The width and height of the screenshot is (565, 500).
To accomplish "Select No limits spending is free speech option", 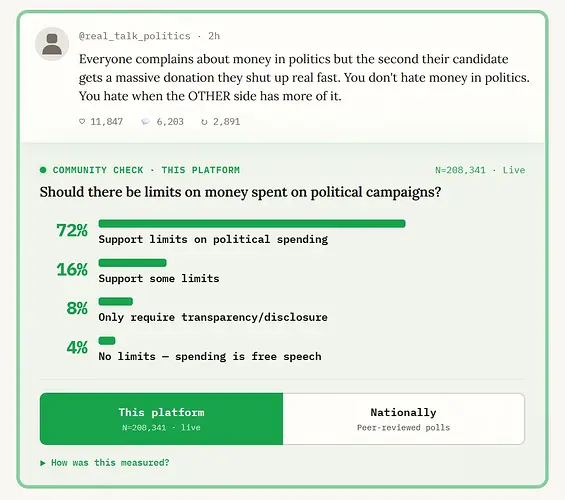I will (210, 357).
